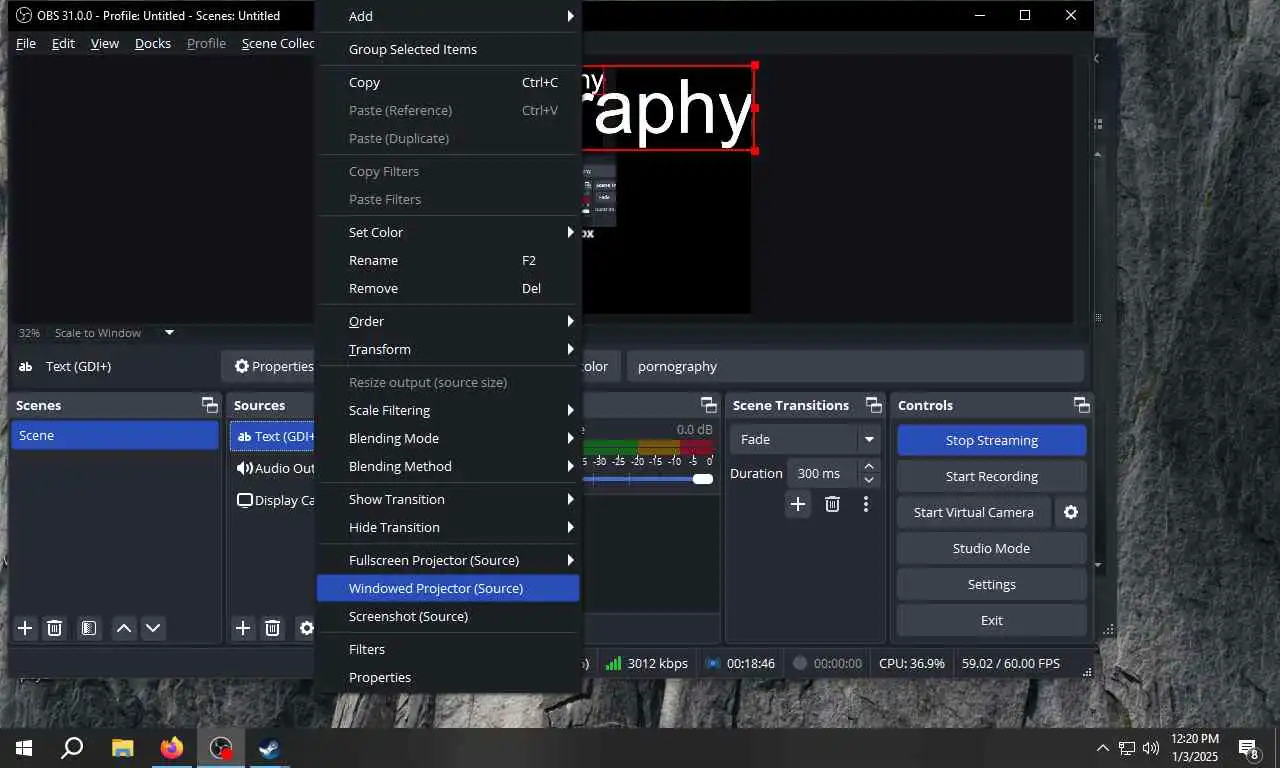The width and height of the screenshot is (1280, 768).
Task: Click Group Selected Items
Action: pyautogui.click(x=448, y=49)
